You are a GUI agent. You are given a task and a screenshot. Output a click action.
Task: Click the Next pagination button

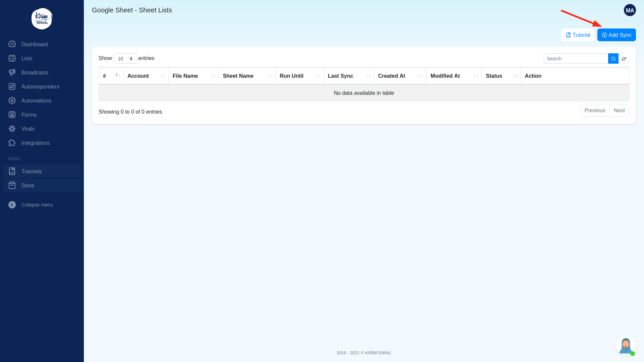pos(619,111)
